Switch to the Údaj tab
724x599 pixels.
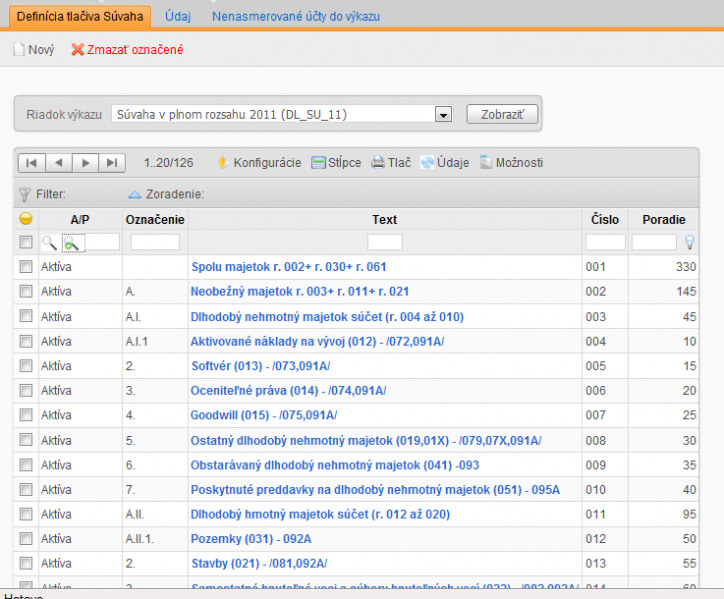tap(178, 17)
